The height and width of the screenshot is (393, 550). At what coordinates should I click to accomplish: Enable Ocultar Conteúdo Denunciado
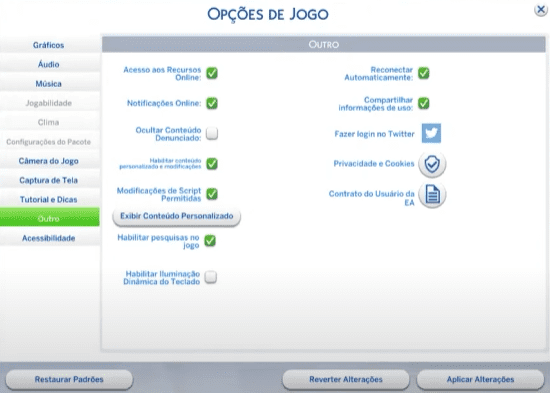click(x=212, y=133)
